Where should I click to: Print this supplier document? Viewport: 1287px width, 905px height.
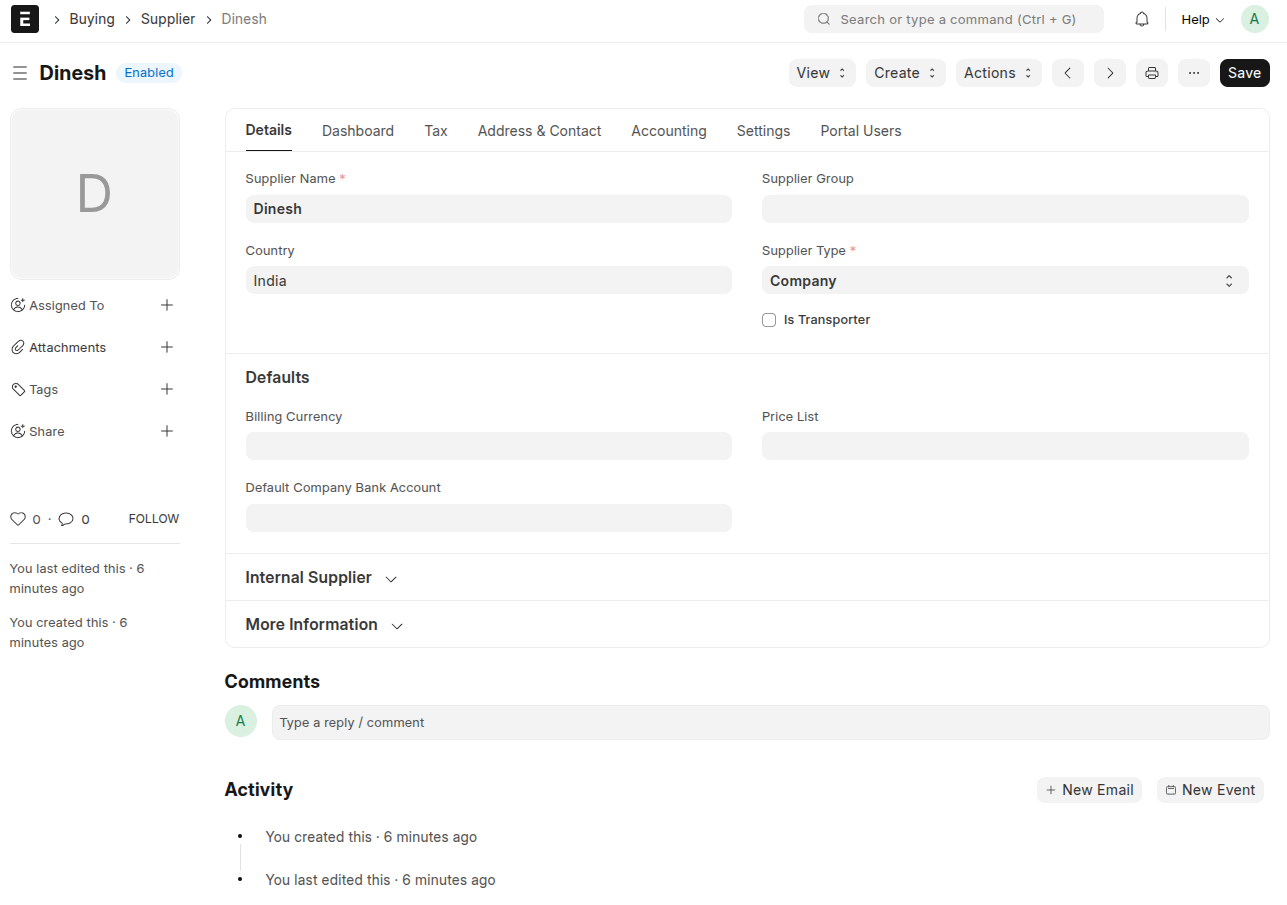point(1152,73)
